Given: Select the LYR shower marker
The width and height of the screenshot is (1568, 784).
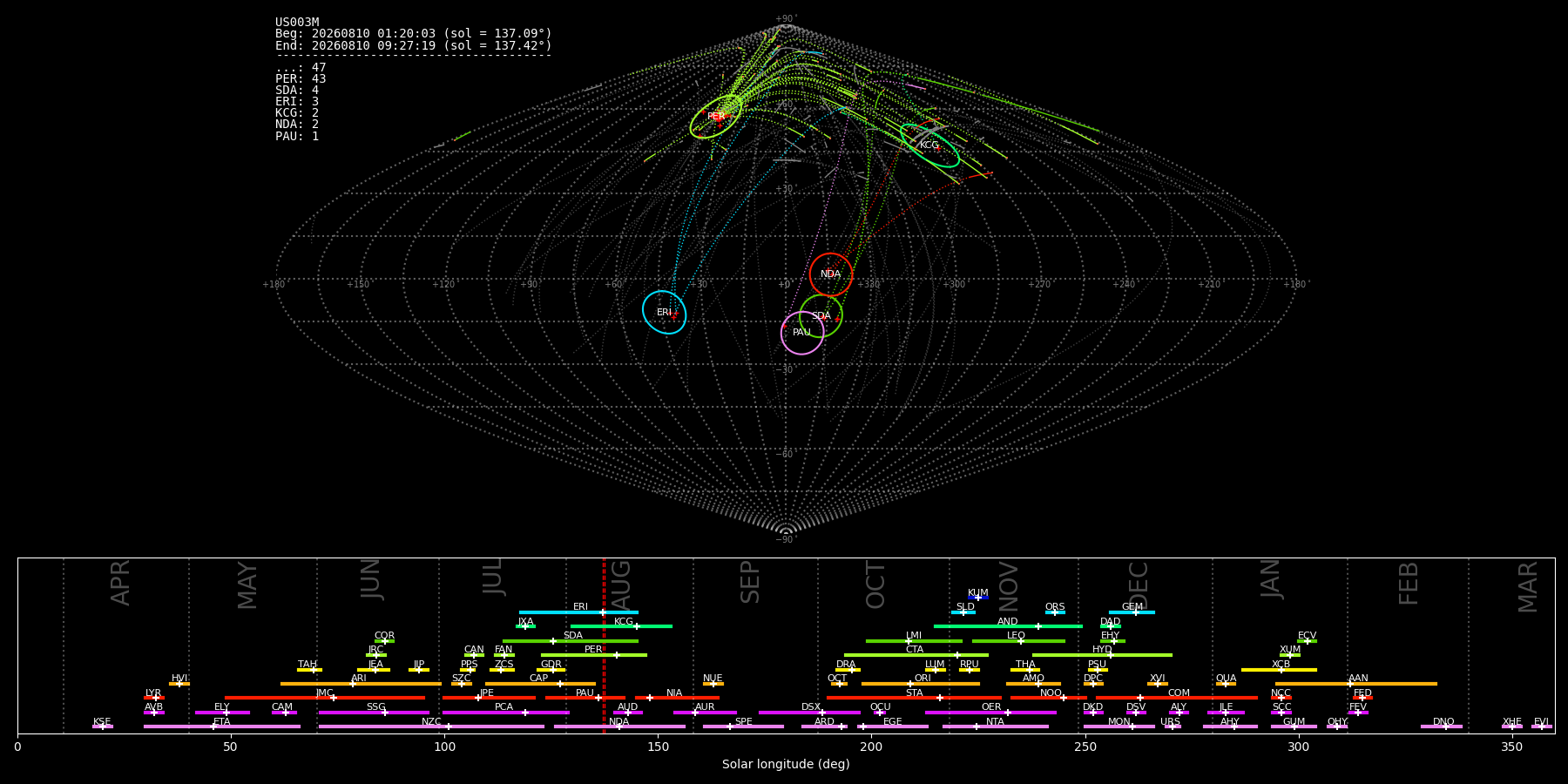Looking at the screenshot, I should (154, 698).
